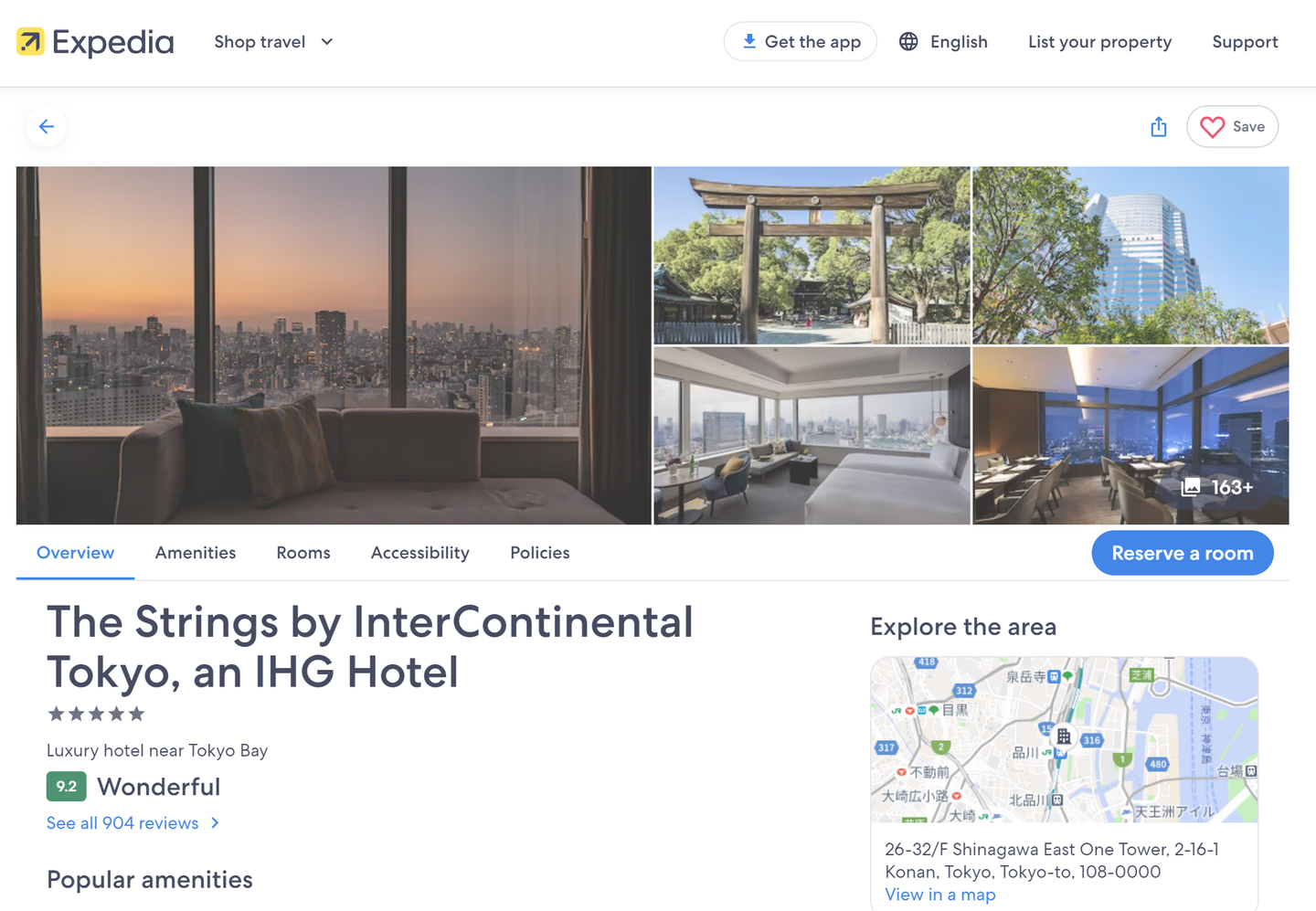Click the download arrow in Get the app
Image resolution: width=1316 pixels, height=911 pixels.
(749, 41)
